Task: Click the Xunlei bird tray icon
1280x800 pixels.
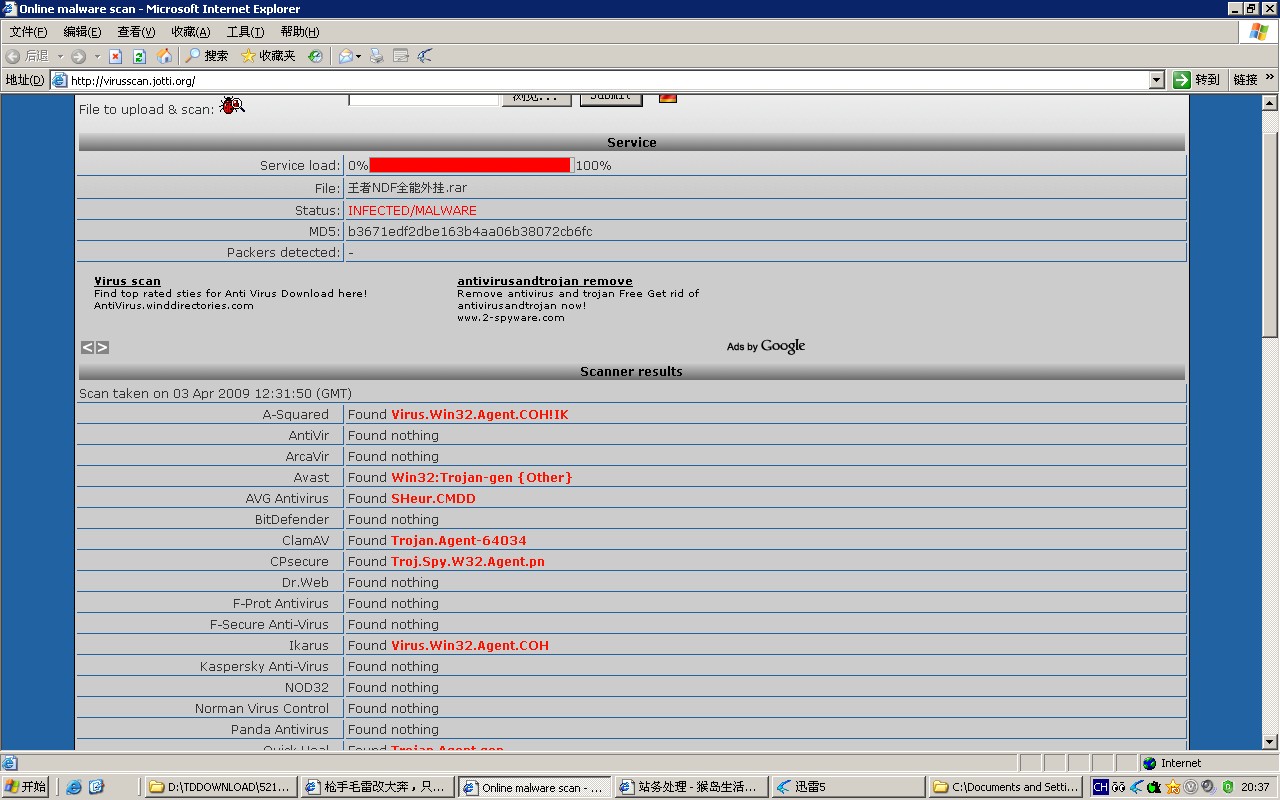Action: [x=1136, y=787]
